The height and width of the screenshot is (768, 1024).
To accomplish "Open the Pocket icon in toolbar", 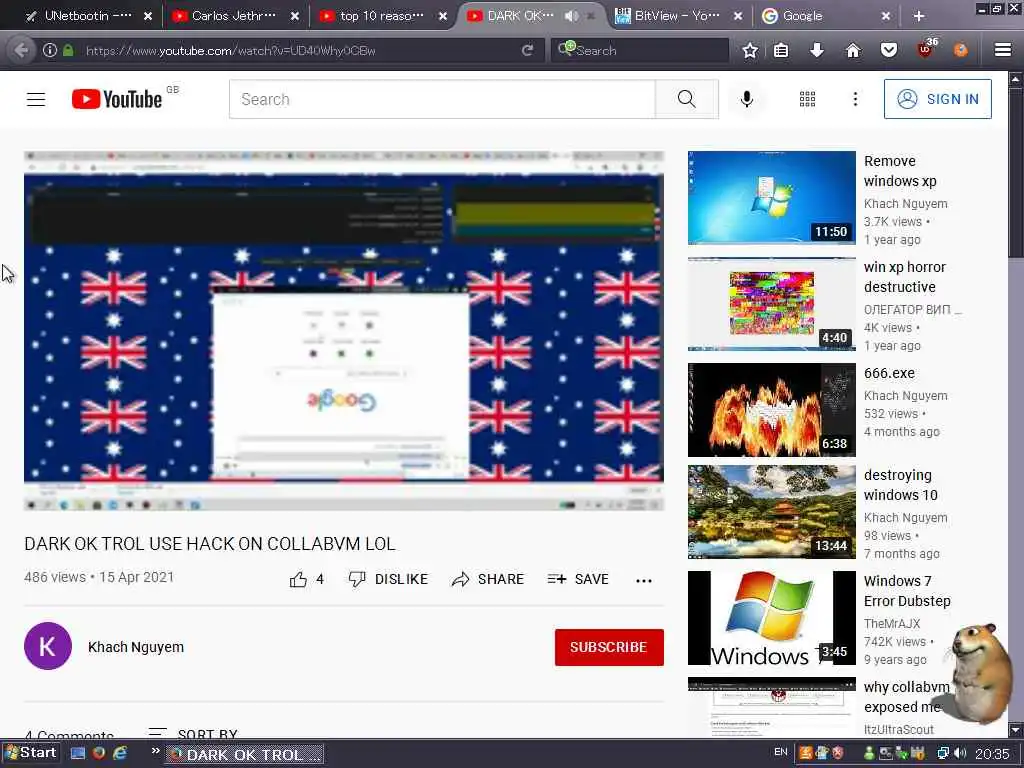I will pos(889,50).
